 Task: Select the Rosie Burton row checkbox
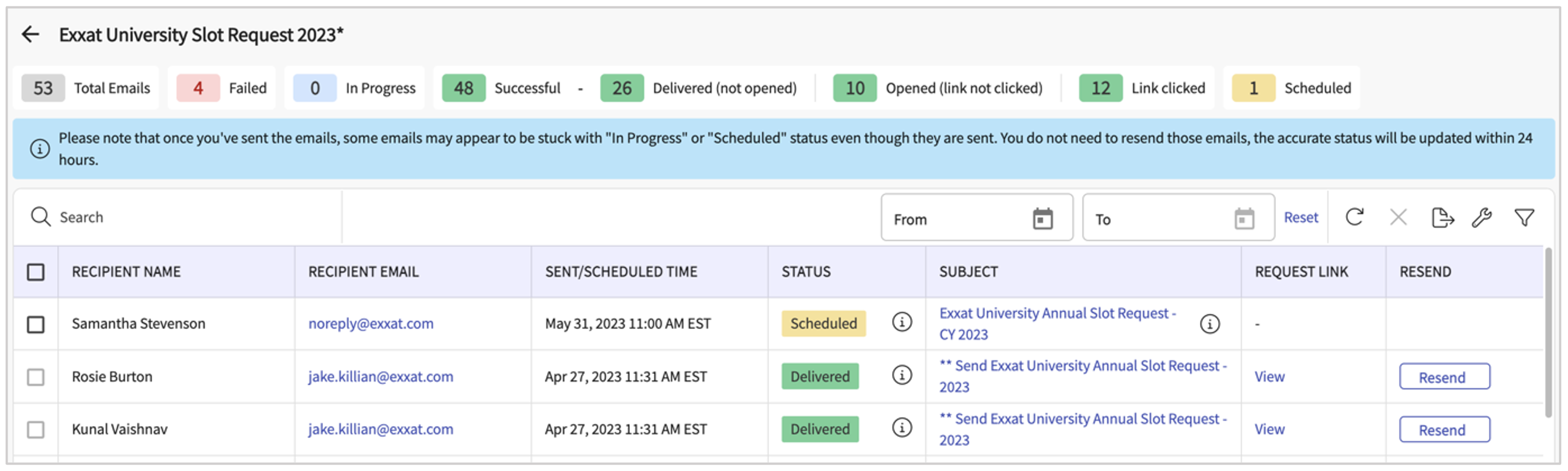coord(36,377)
